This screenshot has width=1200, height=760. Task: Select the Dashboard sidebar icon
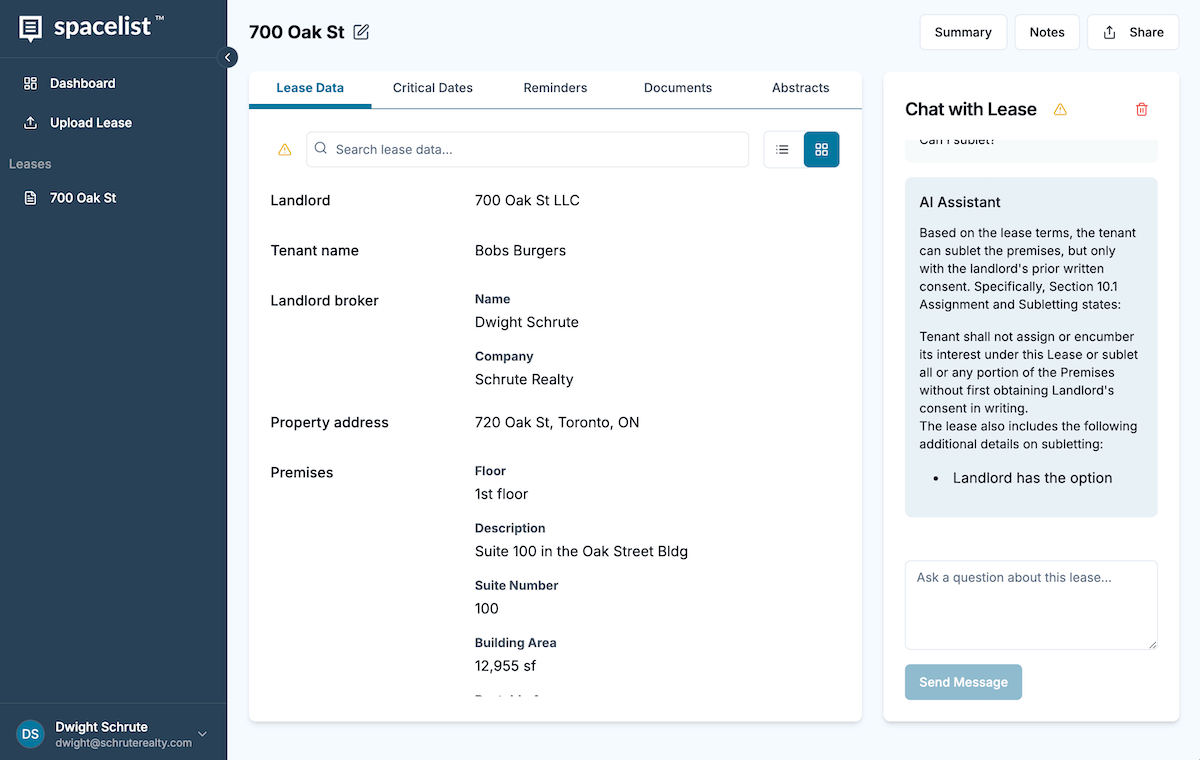pos(33,83)
